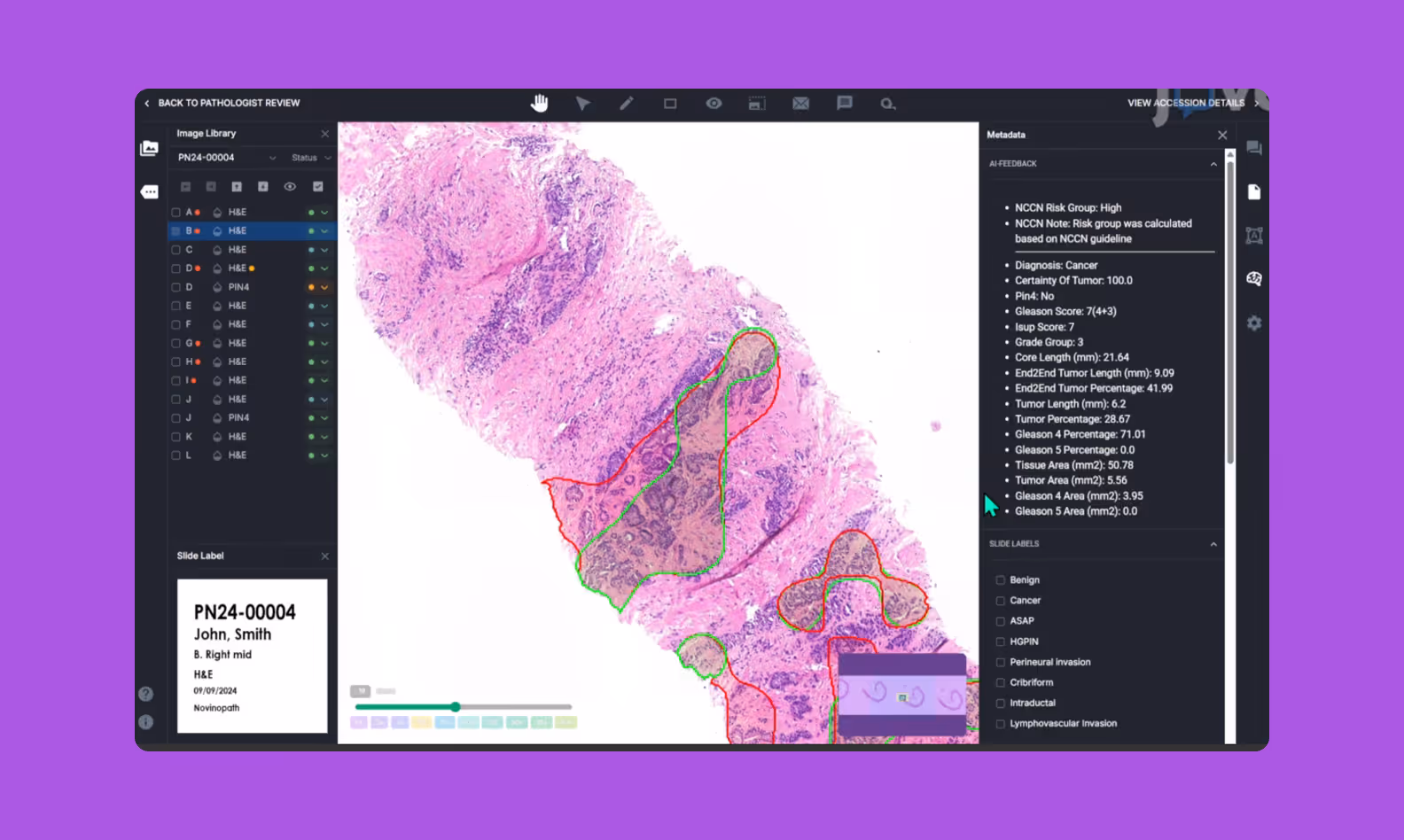Go back to Pathologist Review
Screen dimensions: 1404x840
click(222, 103)
